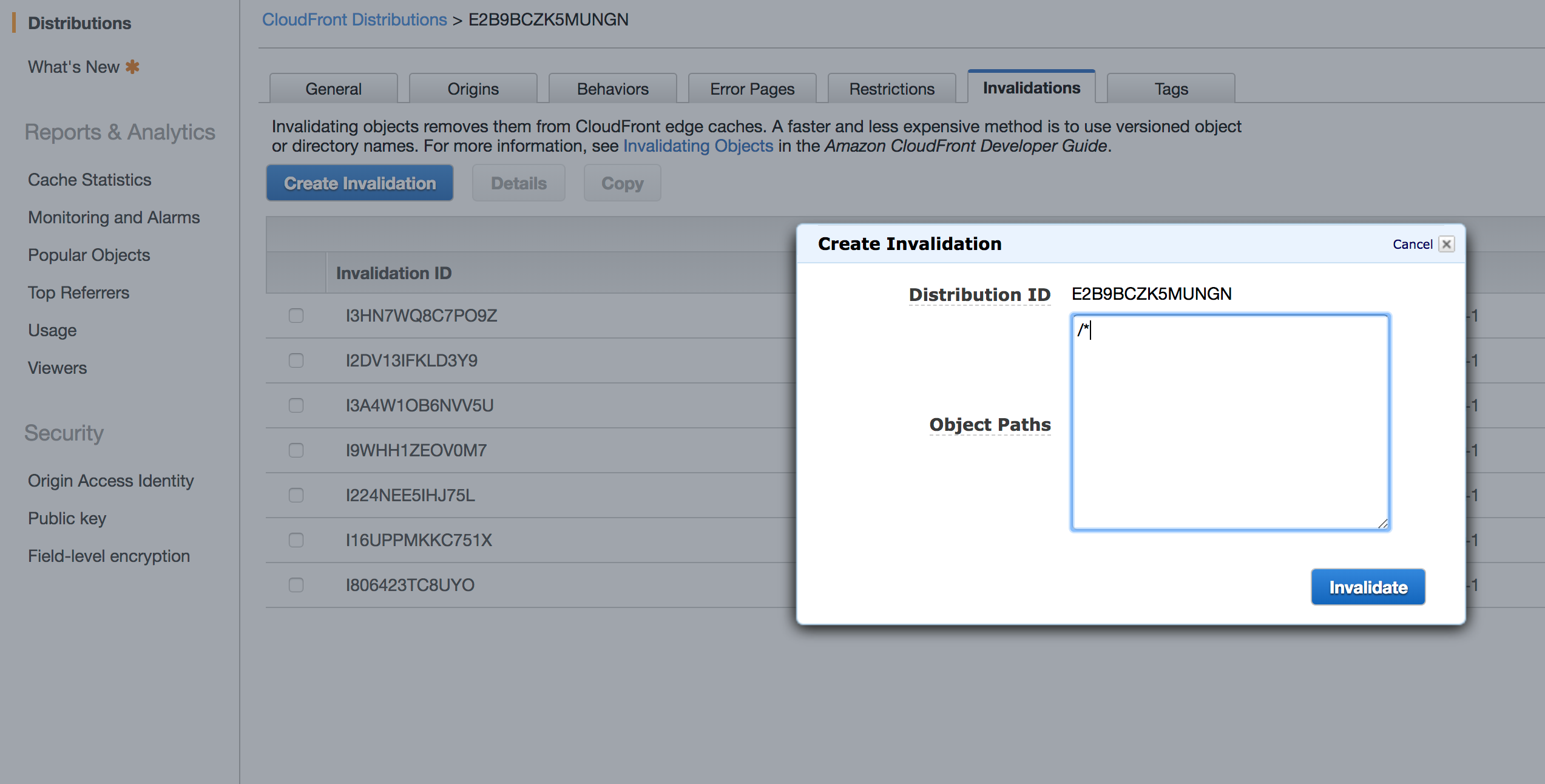Go to the Origins tab
Screen dimensions: 1545x784
(473, 89)
